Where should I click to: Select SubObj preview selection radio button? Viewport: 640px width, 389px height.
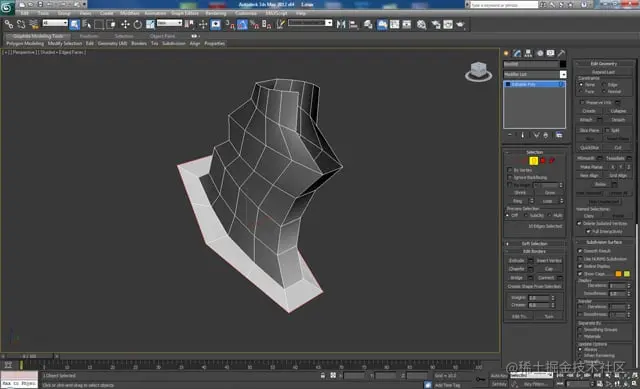point(526,216)
